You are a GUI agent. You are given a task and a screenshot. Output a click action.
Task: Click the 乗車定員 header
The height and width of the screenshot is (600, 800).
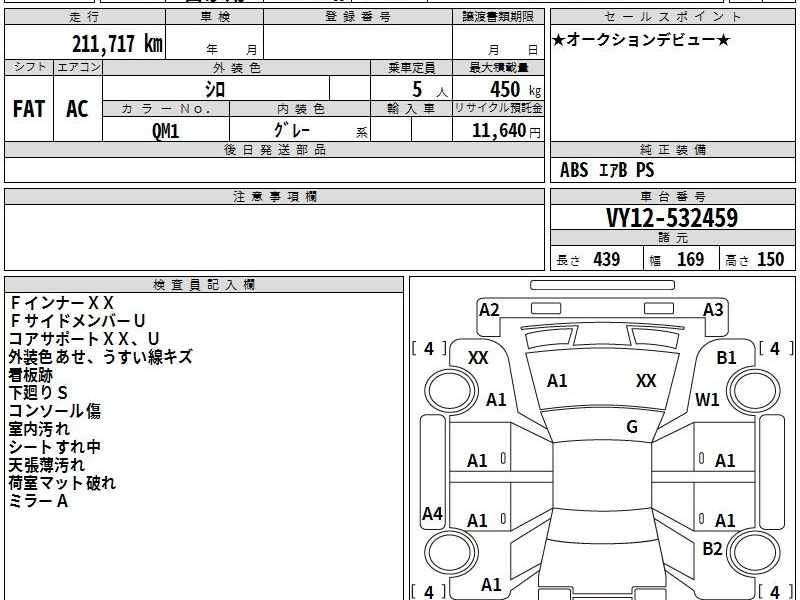coord(411,67)
